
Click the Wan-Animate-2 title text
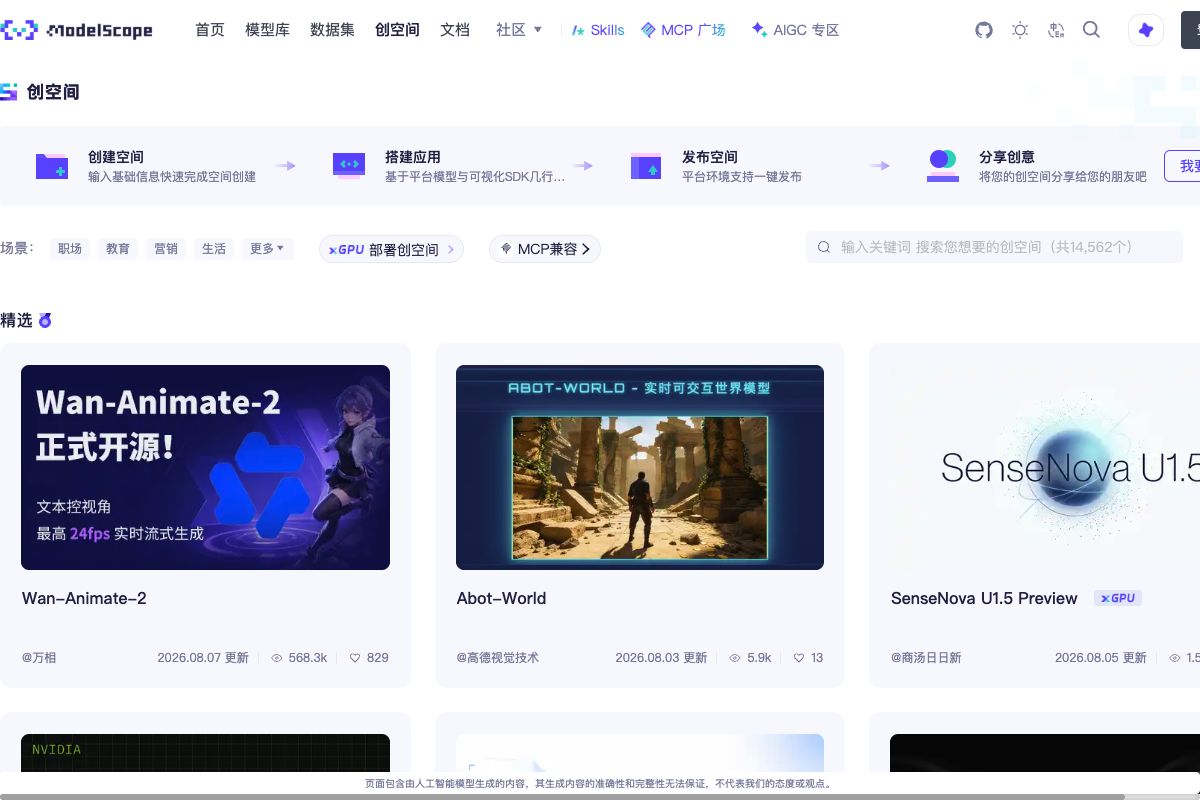pos(84,598)
